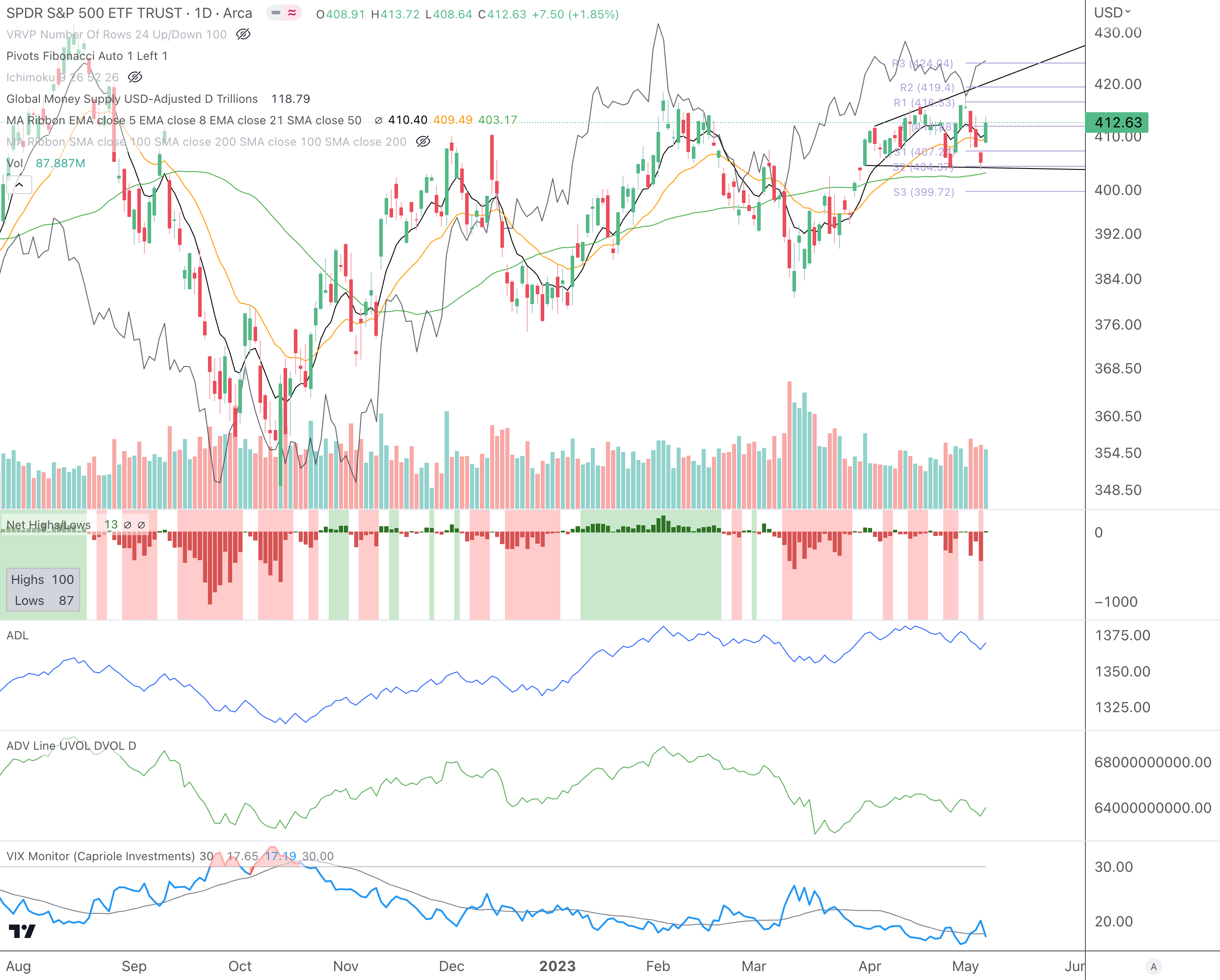
Task: Click the S1 (407.24) pivot label
Action: (x=923, y=152)
